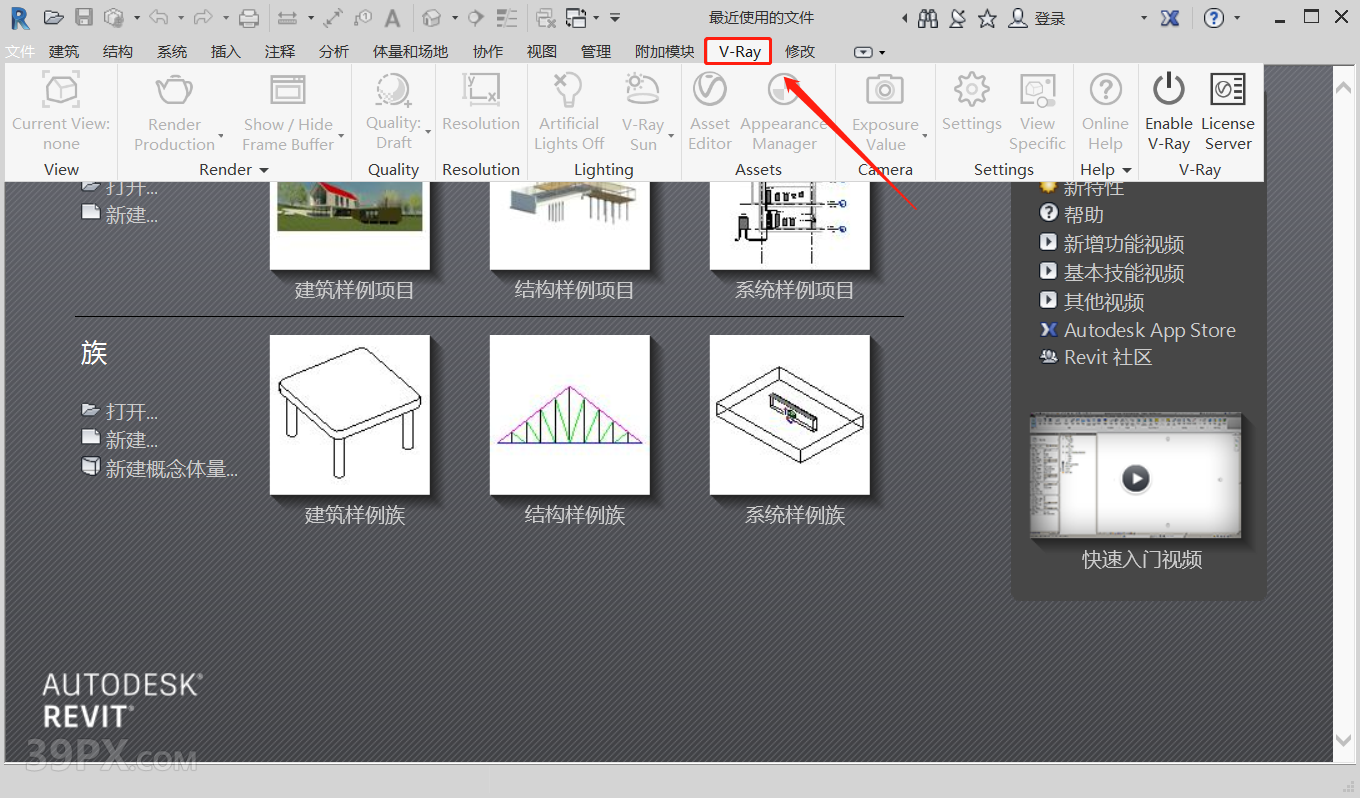Open the Quality Draft dropdown arrow

coord(428,132)
